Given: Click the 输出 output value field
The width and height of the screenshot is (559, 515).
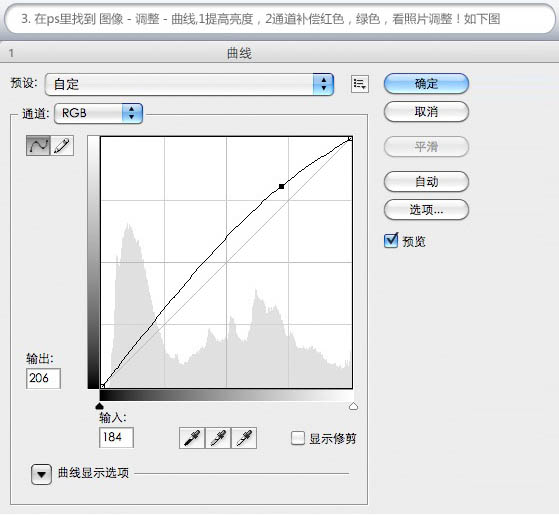Looking at the screenshot, I should pos(43,378).
